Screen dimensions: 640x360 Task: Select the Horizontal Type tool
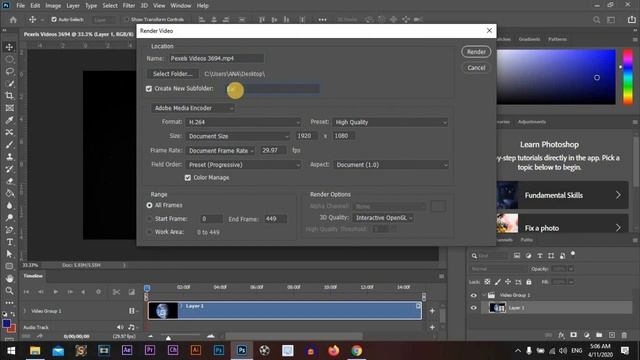[x=9, y=242]
